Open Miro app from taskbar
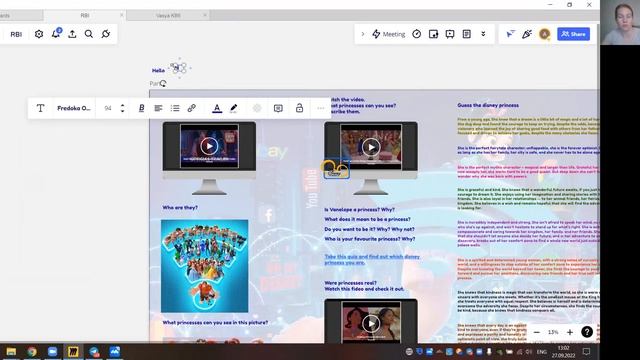This screenshot has width=640, height=360. pyautogui.click(x=73, y=351)
